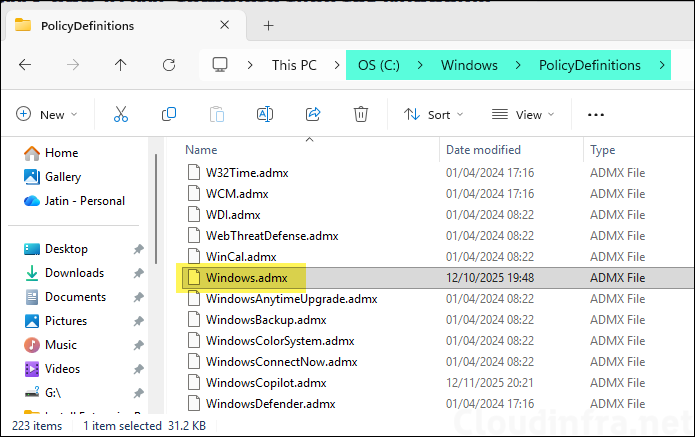
Task: Click Windows breadcrumb in address bar
Action: click(x=469, y=65)
